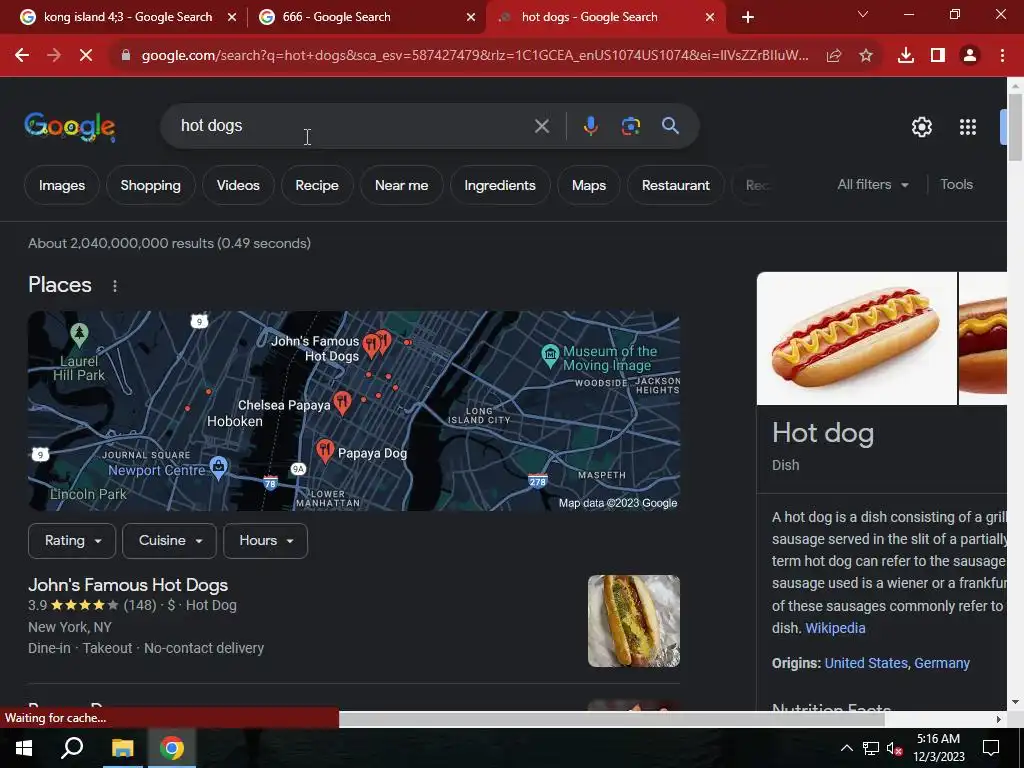Select the Maps filter chip
The height and width of the screenshot is (768, 1024).
pos(589,185)
